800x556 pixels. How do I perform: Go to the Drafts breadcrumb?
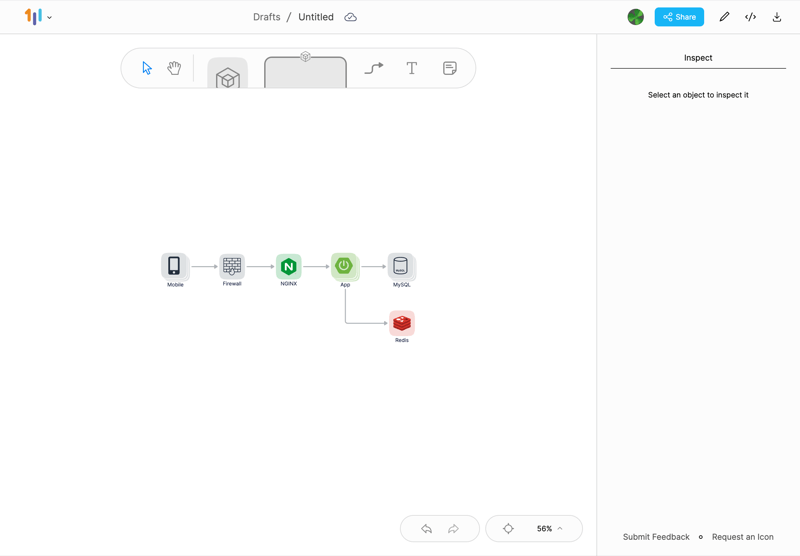(267, 17)
